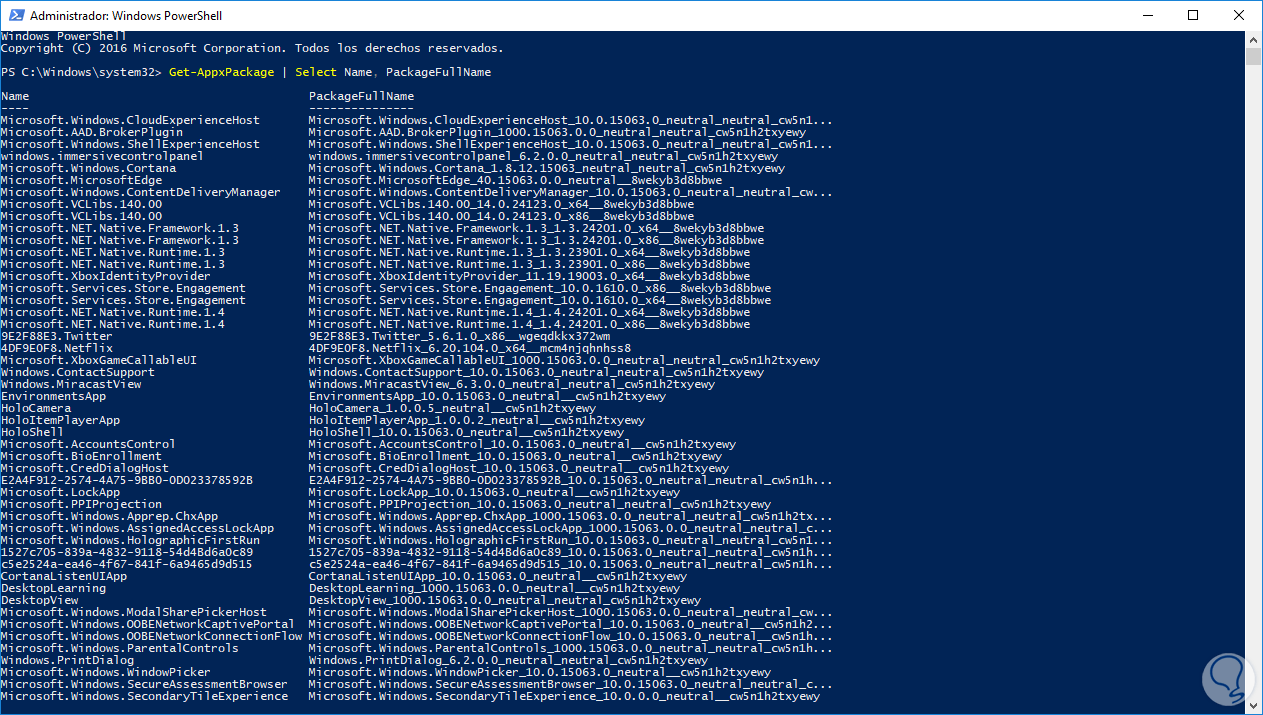Click the HoloCamera name entry

tap(36, 408)
